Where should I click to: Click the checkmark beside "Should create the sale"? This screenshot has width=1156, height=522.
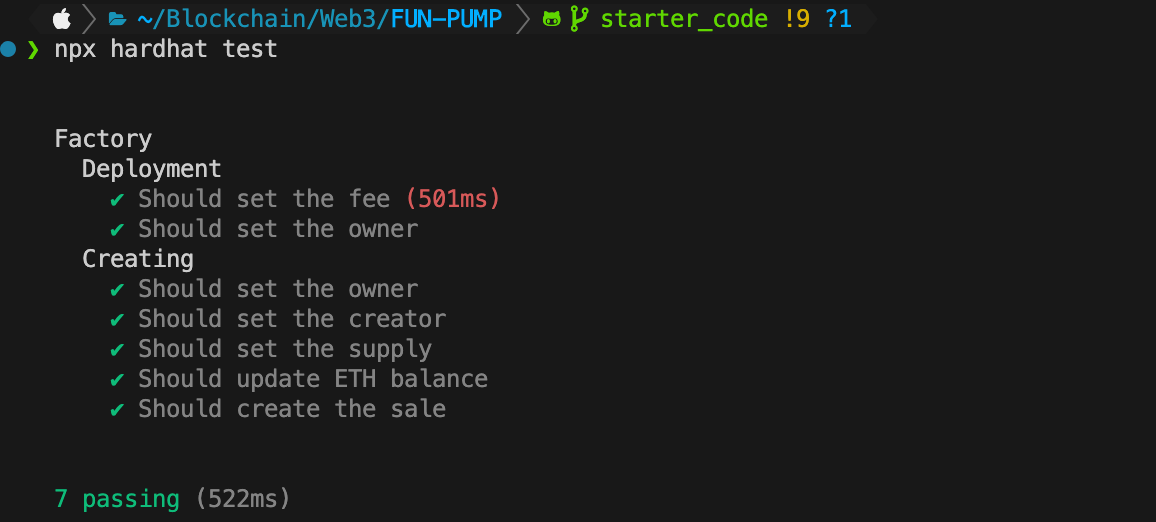(x=116, y=409)
